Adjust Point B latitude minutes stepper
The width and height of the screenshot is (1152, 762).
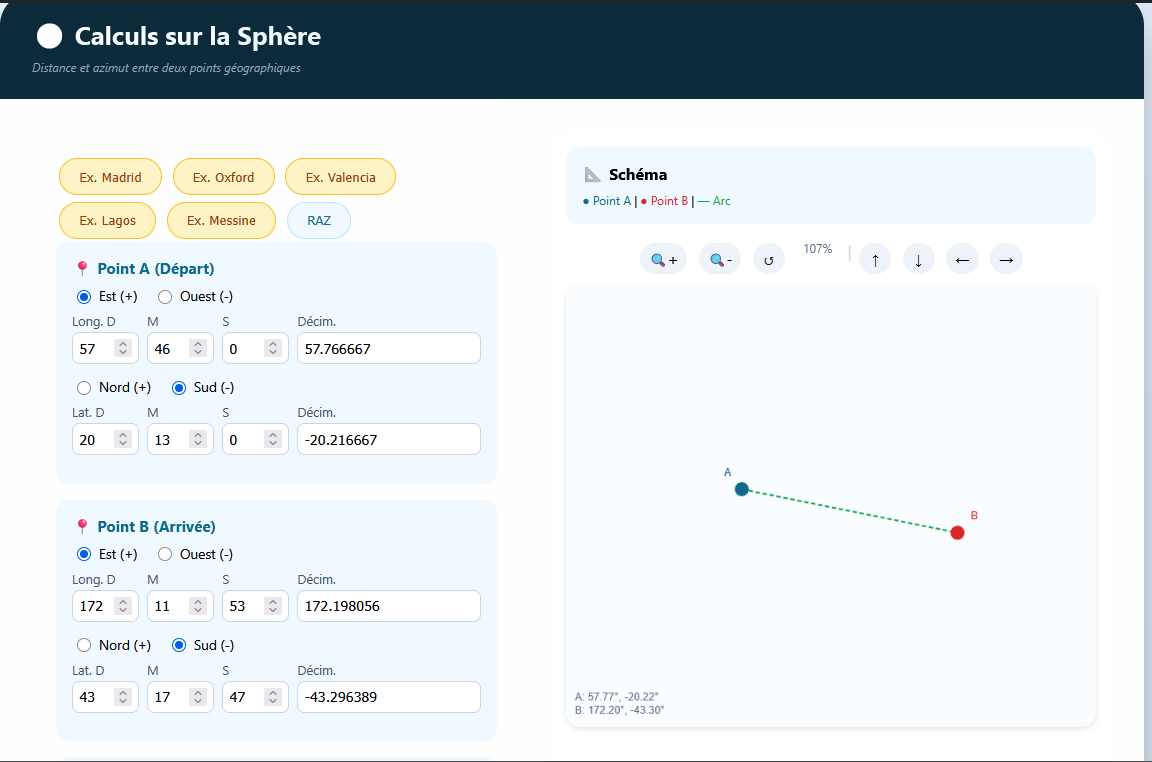[198, 697]
